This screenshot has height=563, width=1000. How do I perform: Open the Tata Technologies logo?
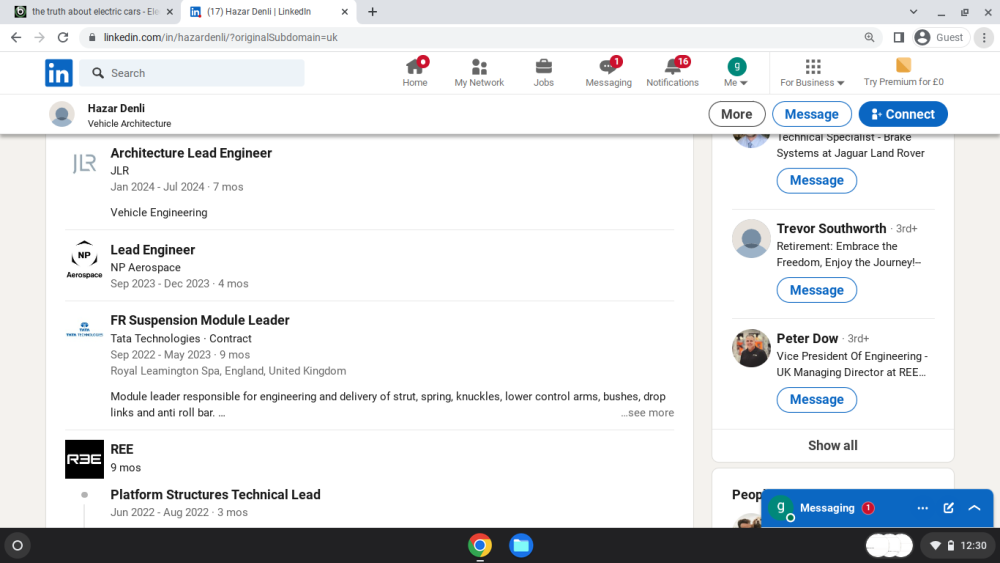pyautogui.click(x=84, y=330)
